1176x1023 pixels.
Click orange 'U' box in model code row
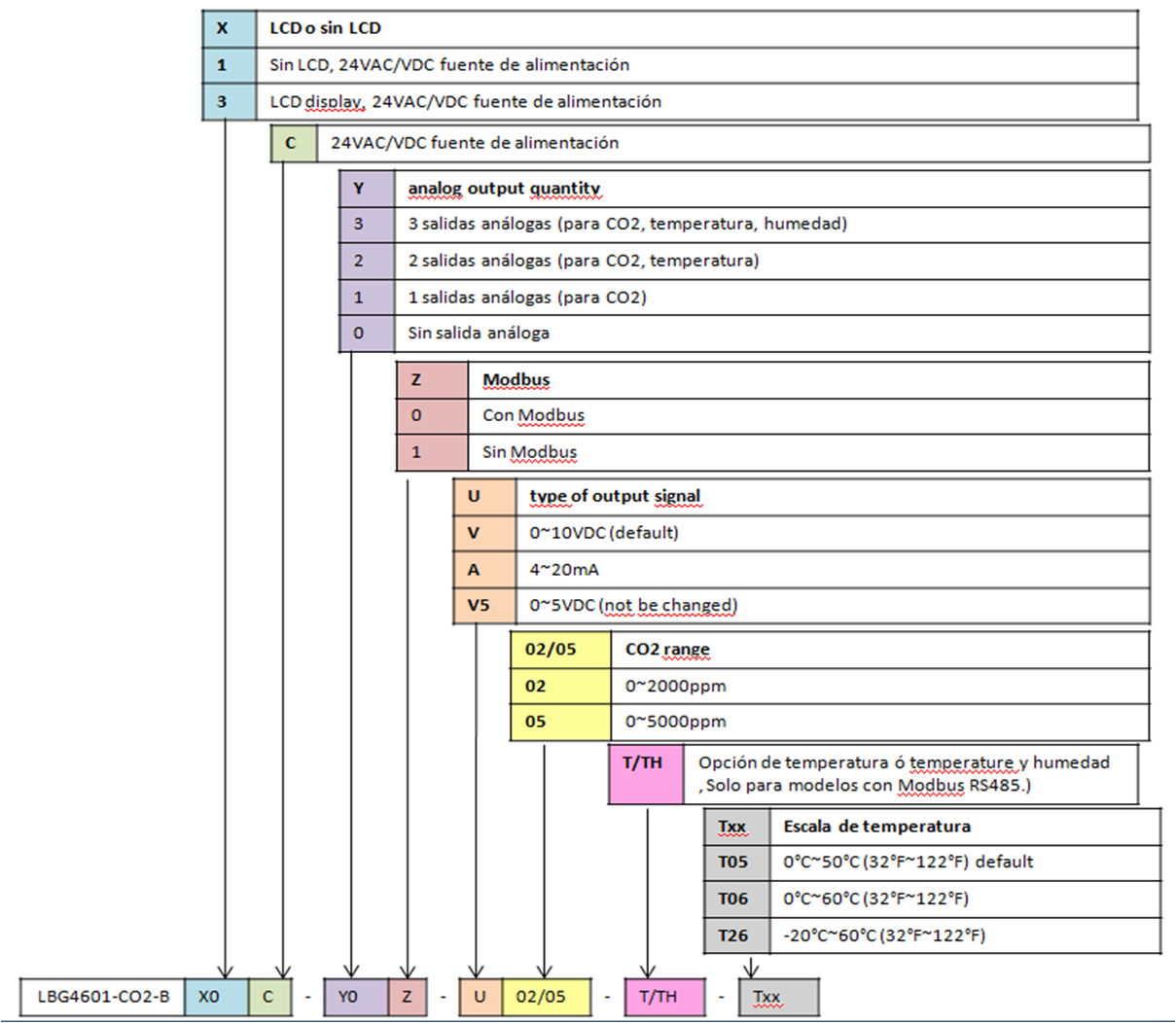click(479, 997)
